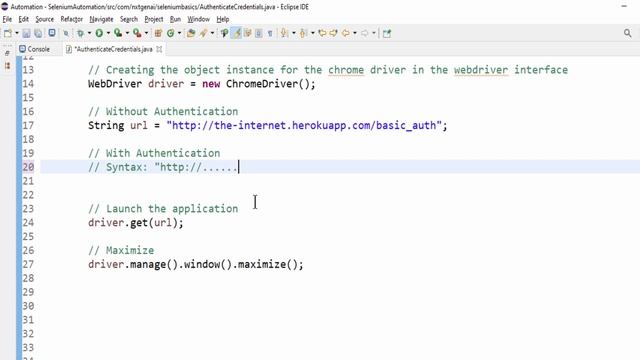Click the Next Annotation icon
The width and height of the screenshot is (640, 360).
pos(284,33)
